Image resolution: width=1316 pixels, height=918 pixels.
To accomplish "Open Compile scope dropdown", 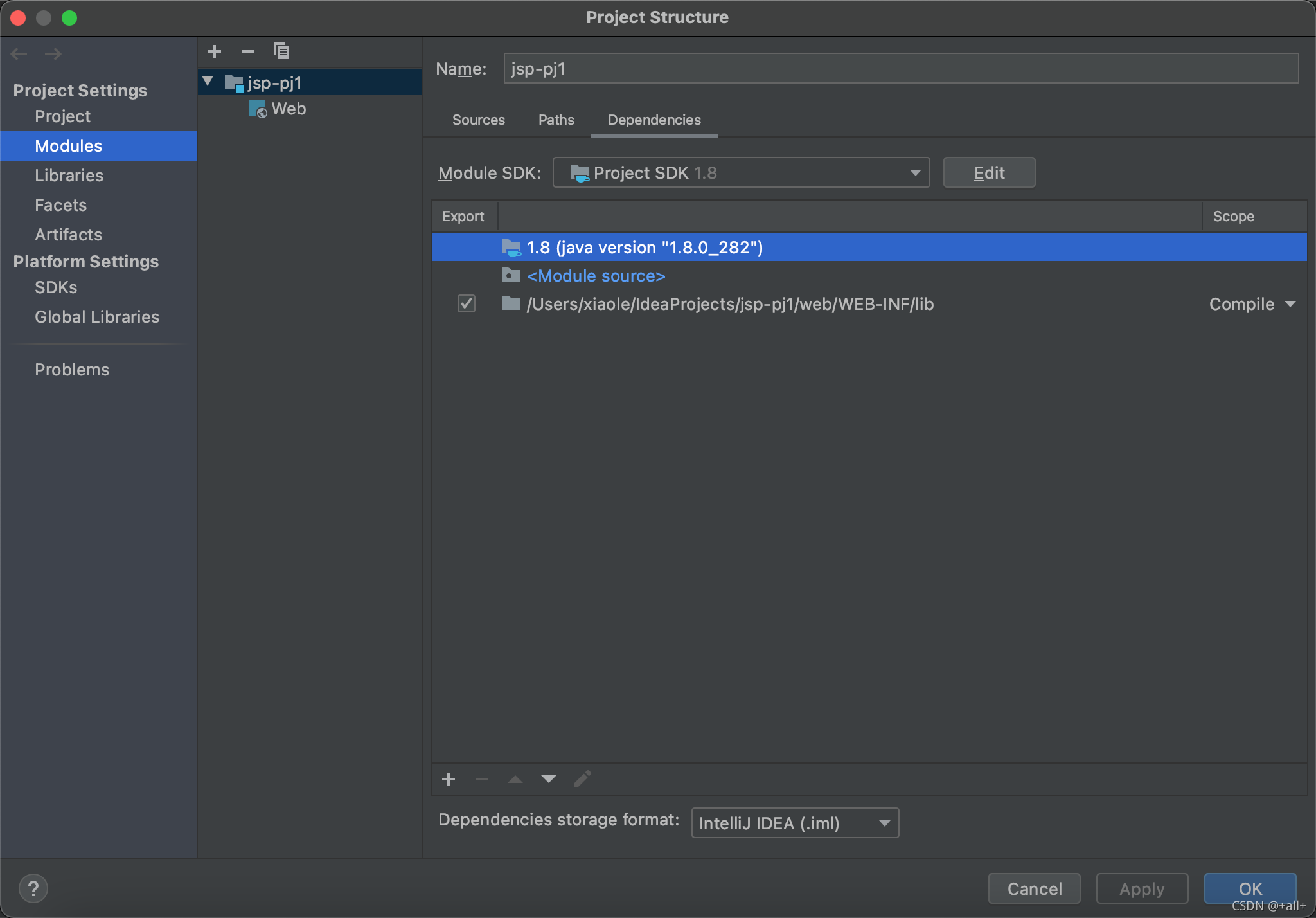I will 1252,304.
